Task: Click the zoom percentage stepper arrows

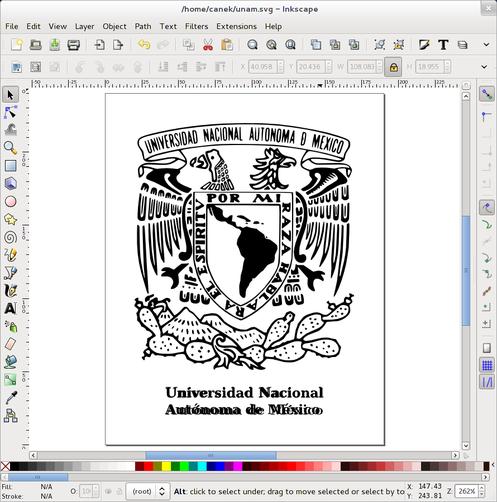Action: pos(481,491)
